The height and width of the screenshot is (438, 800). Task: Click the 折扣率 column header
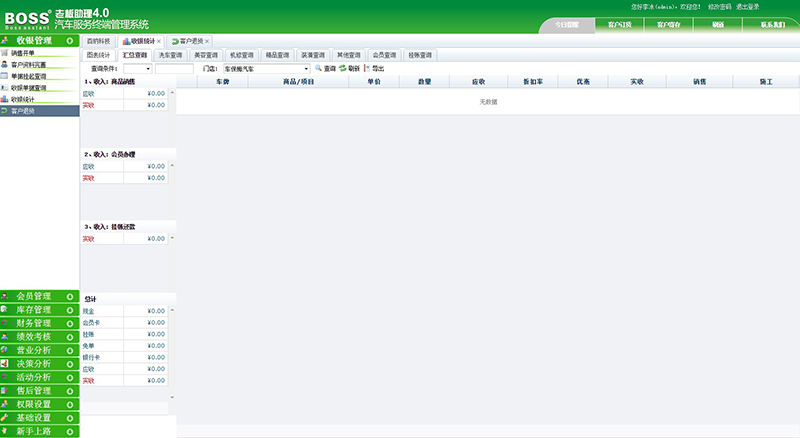pyautogui.click(x=533, y=82)
